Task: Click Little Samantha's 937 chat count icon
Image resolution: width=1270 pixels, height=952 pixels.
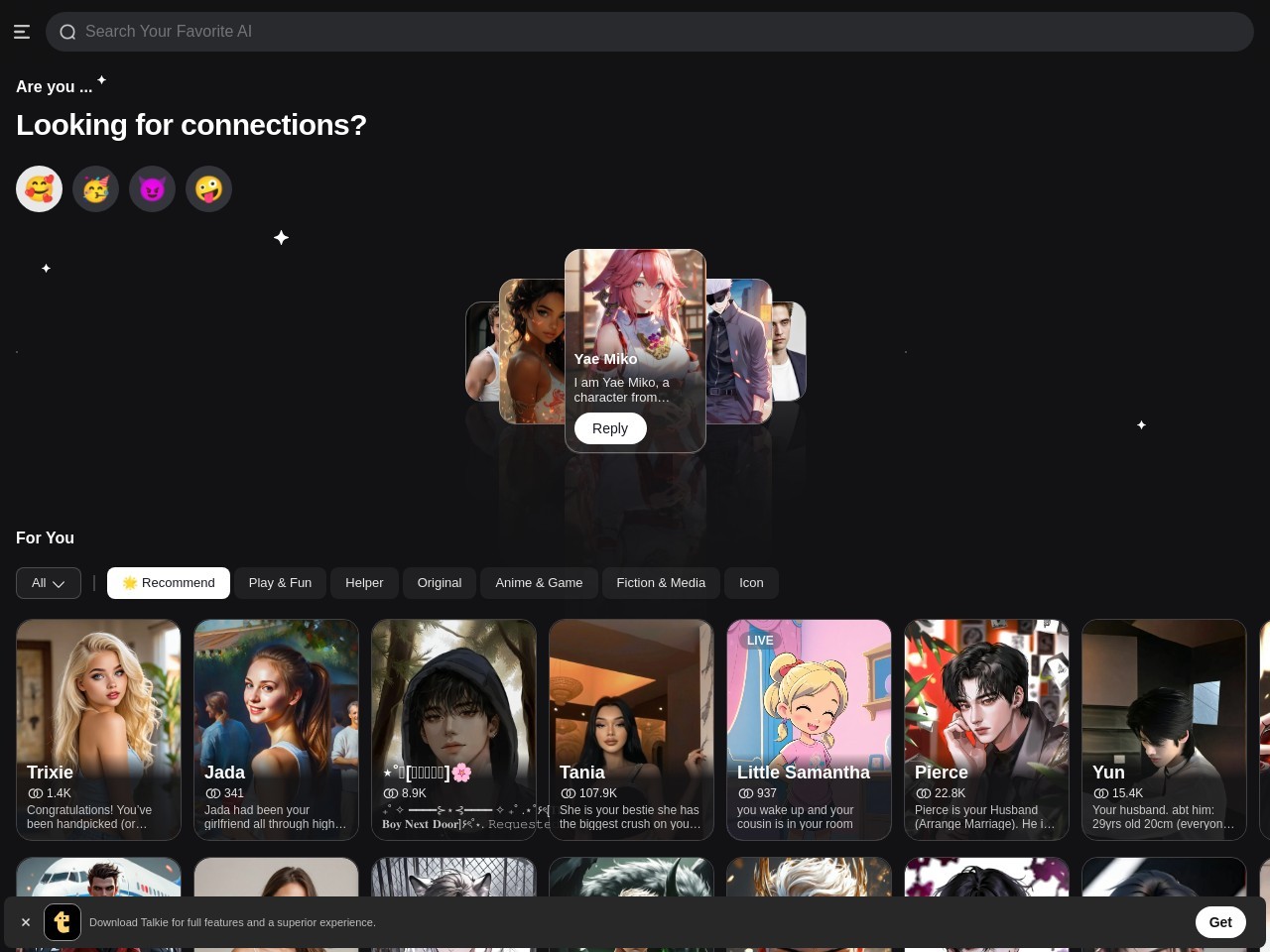Action: click(x=746, y=793)
